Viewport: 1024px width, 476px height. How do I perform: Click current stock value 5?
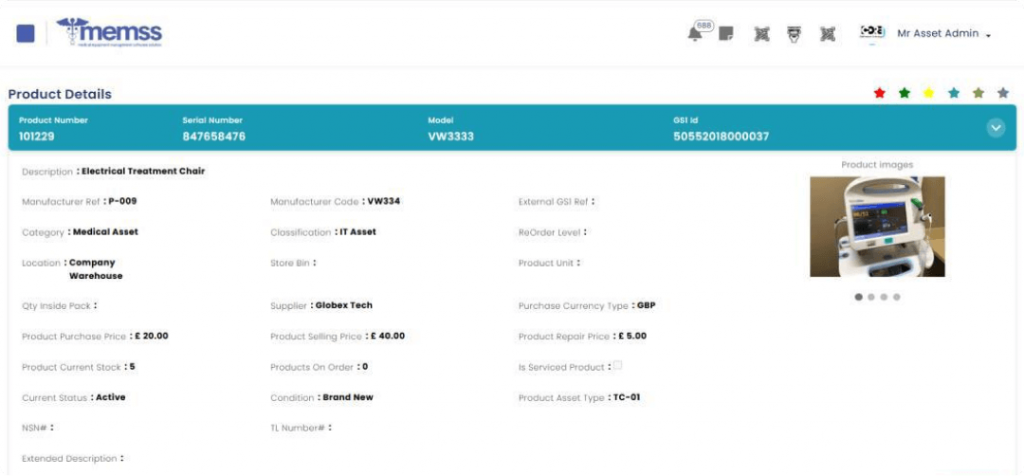click(x=132, y=366)
